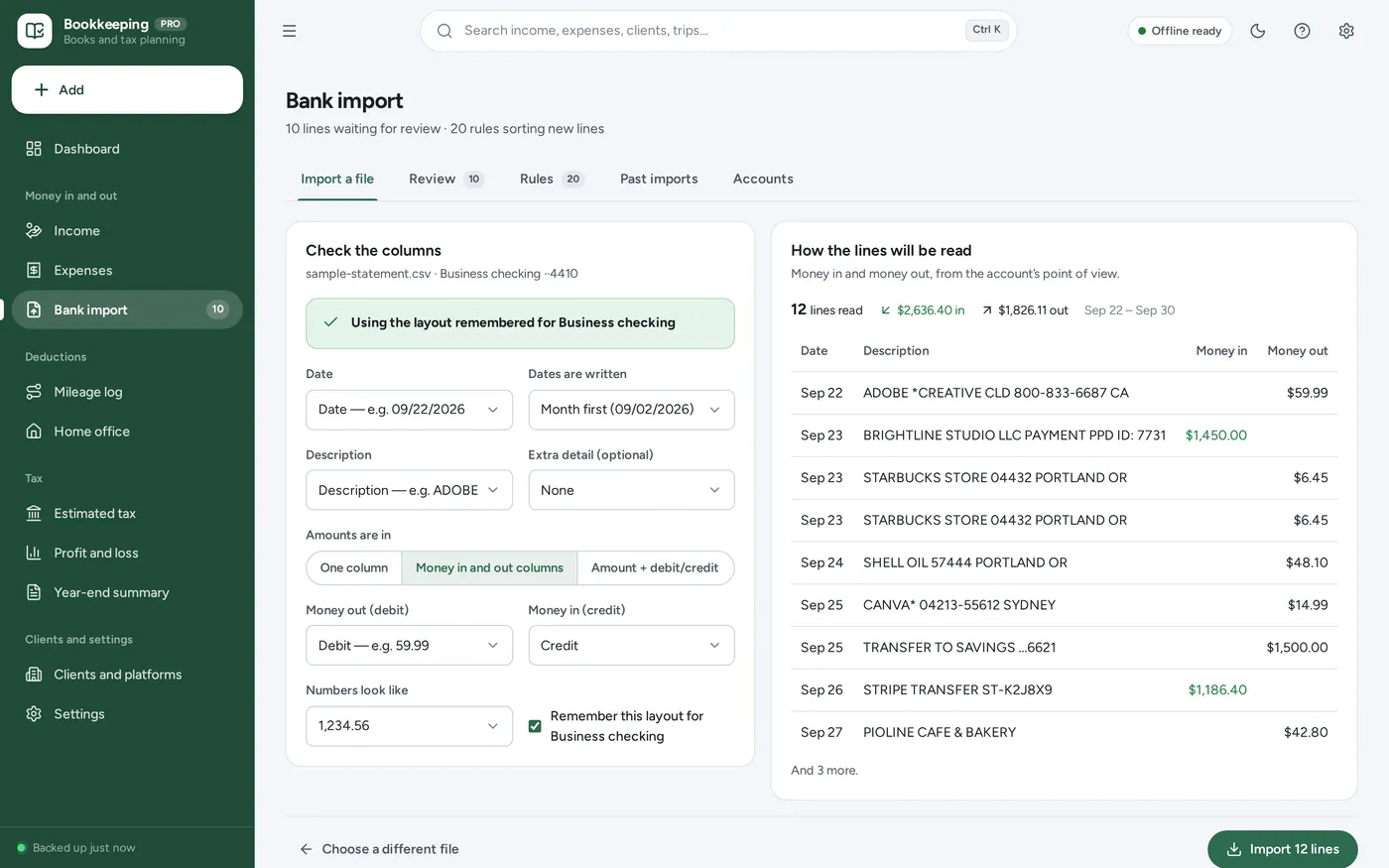This screenshot has width=1389, height=868.
Task: Open the Description column dropdown
Action: coord(409,490)
